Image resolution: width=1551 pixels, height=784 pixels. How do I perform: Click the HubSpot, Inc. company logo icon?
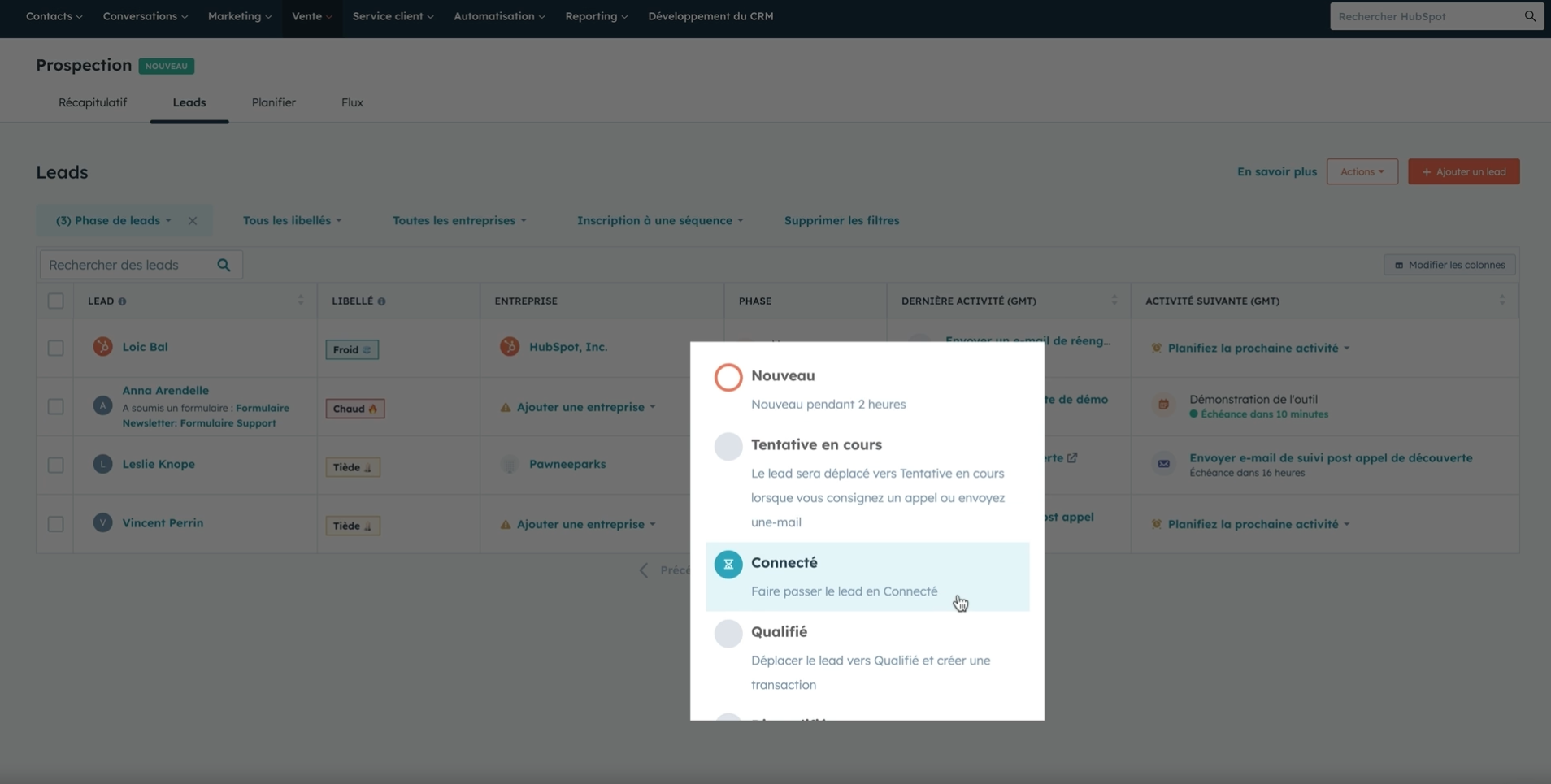(x=510, y=347)
